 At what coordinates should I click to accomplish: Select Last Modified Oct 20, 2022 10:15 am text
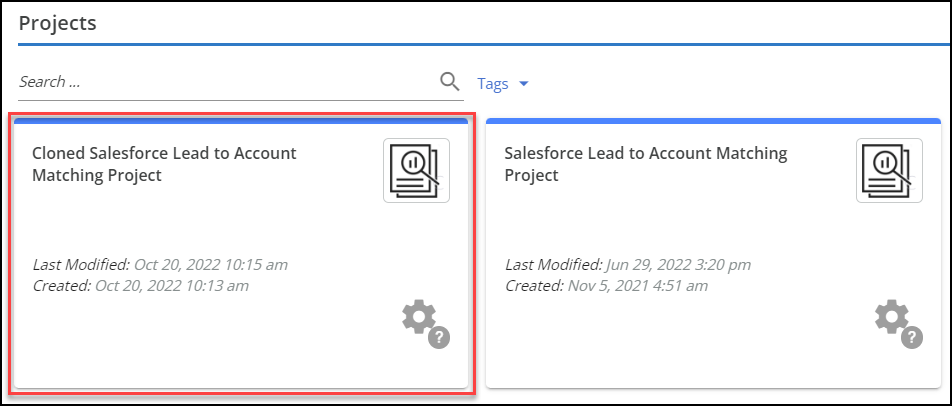pyautogui.click(x=160, y=265)
